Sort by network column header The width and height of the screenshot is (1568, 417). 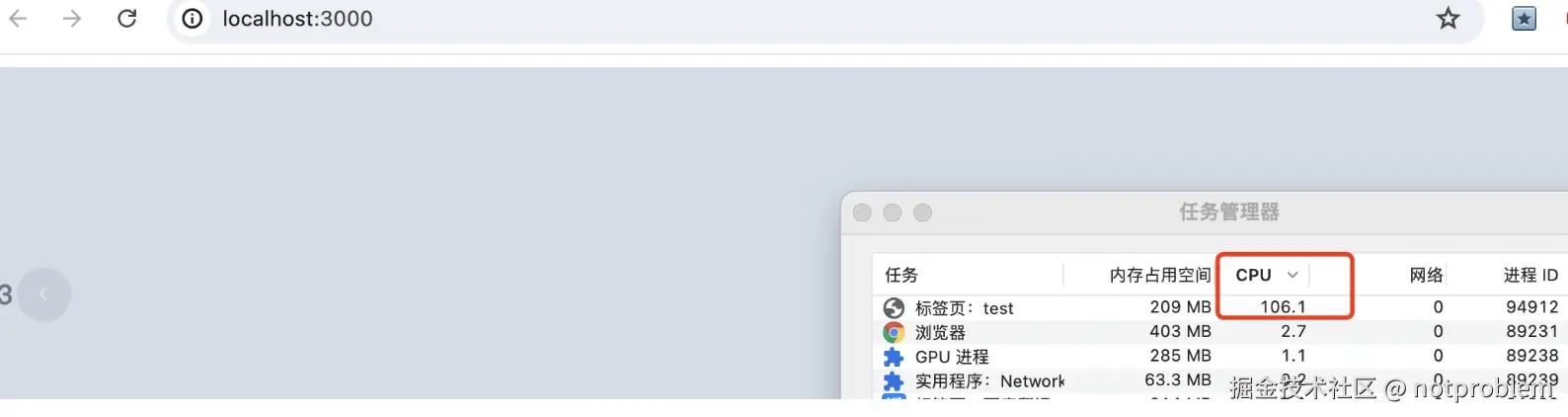tap(1426, 275)
